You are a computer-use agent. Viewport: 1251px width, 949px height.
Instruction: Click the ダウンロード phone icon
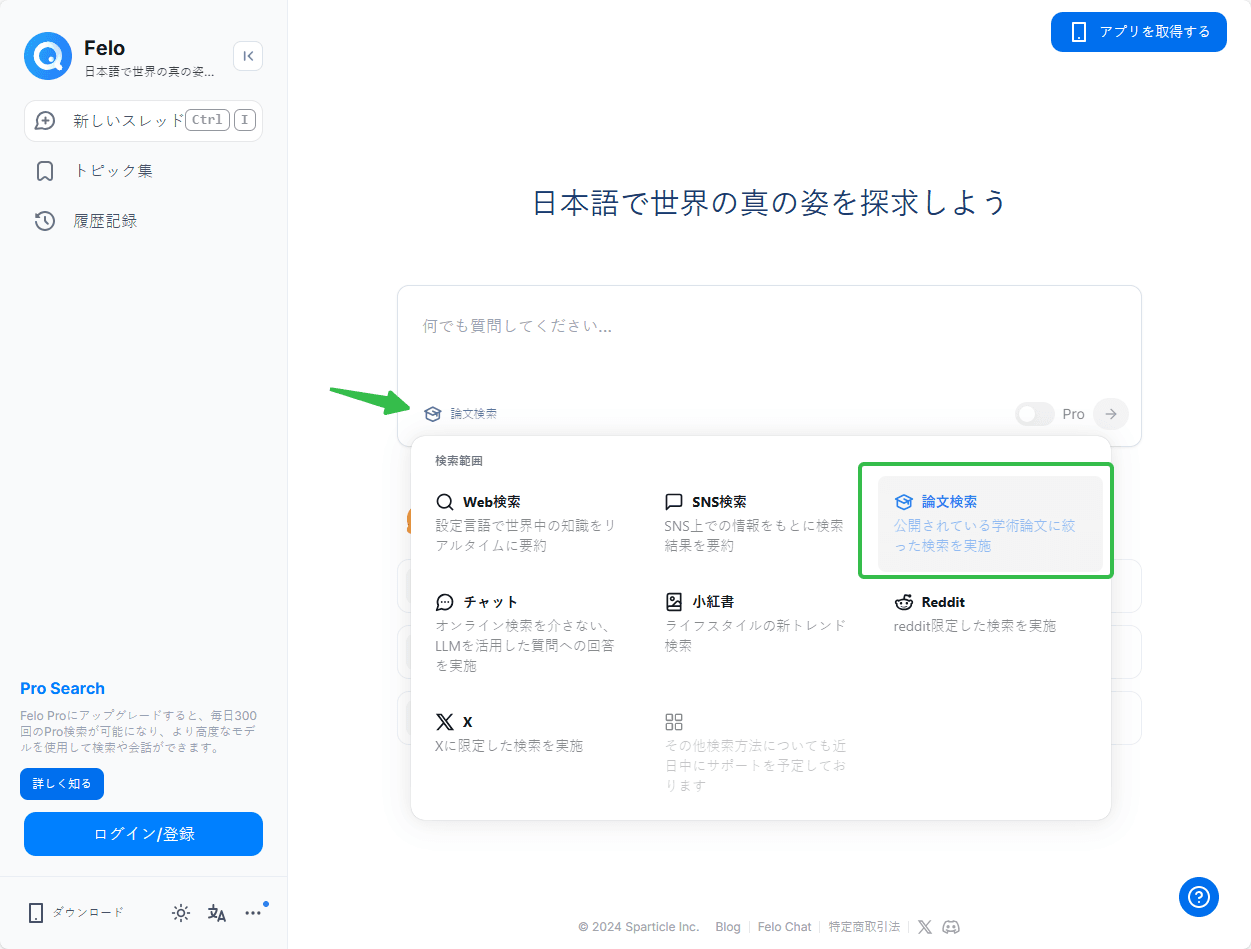(36, 912)
